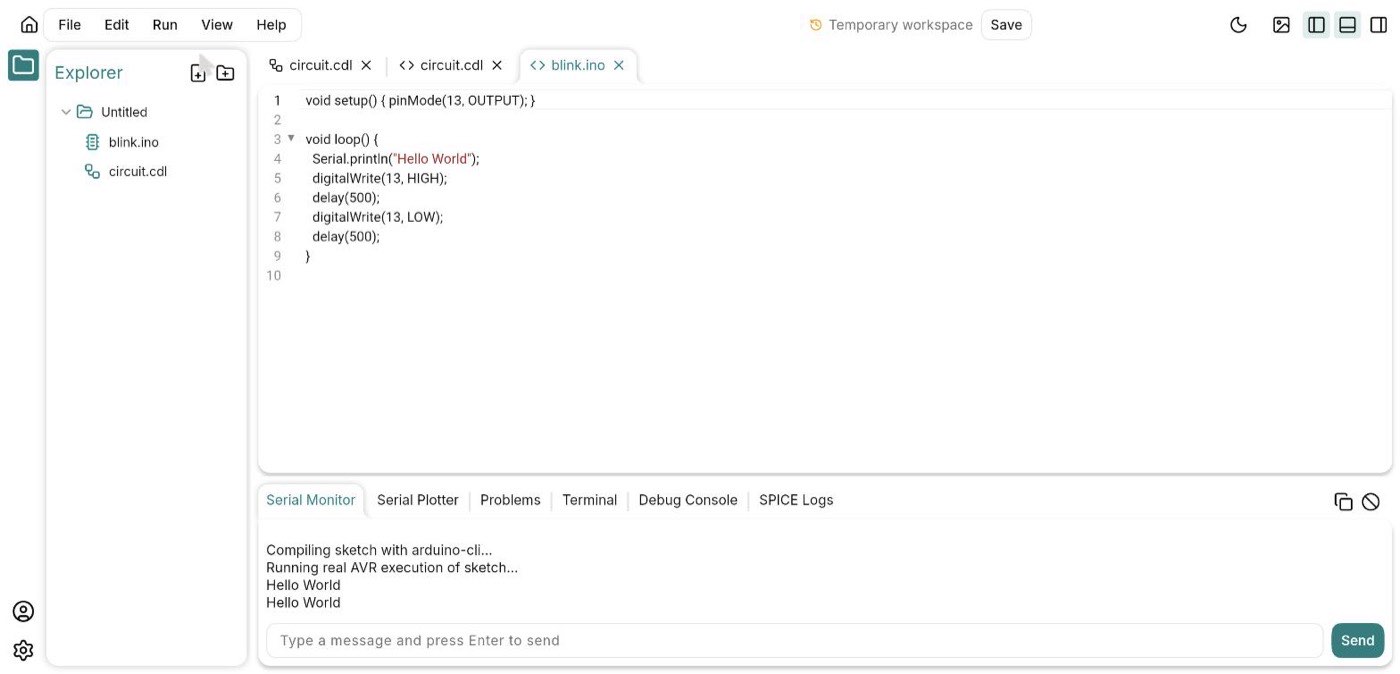Open blink.ino in the Explorer tree
The image size is (1400, 674).
pos(134,142)
